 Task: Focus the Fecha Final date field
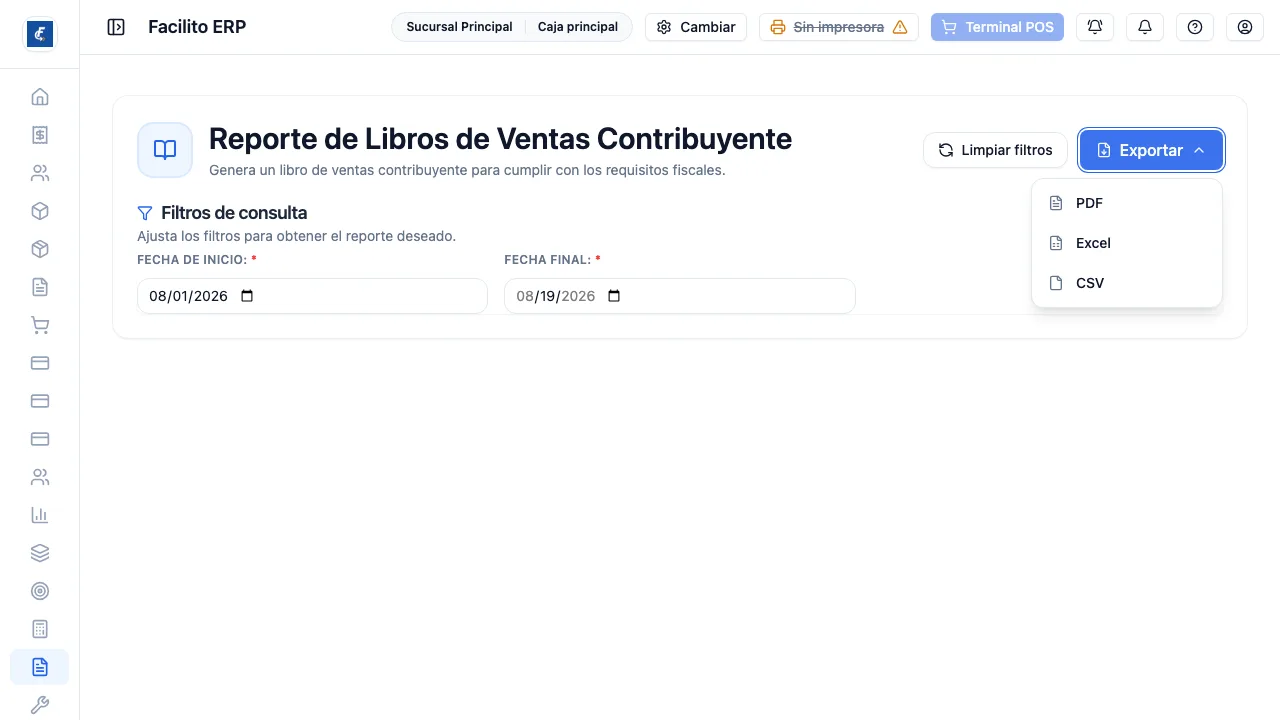coord(680,296)
